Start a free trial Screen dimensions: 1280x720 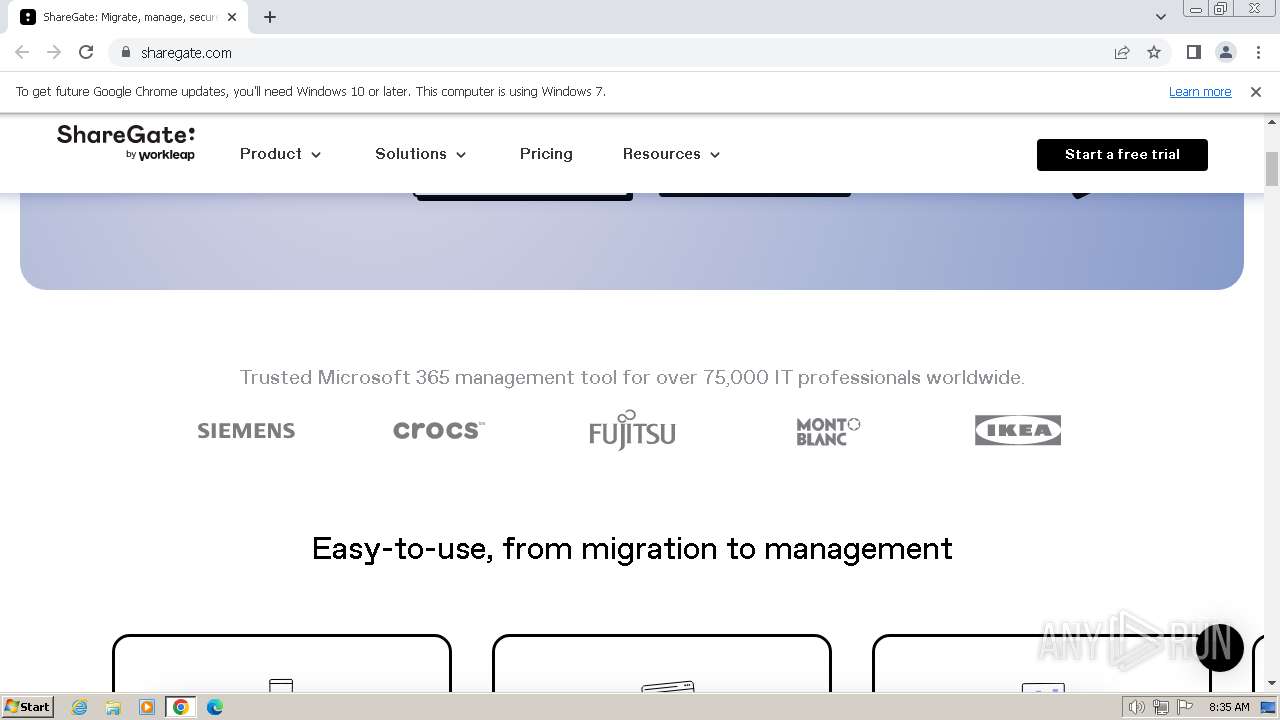coord(1122,154)
